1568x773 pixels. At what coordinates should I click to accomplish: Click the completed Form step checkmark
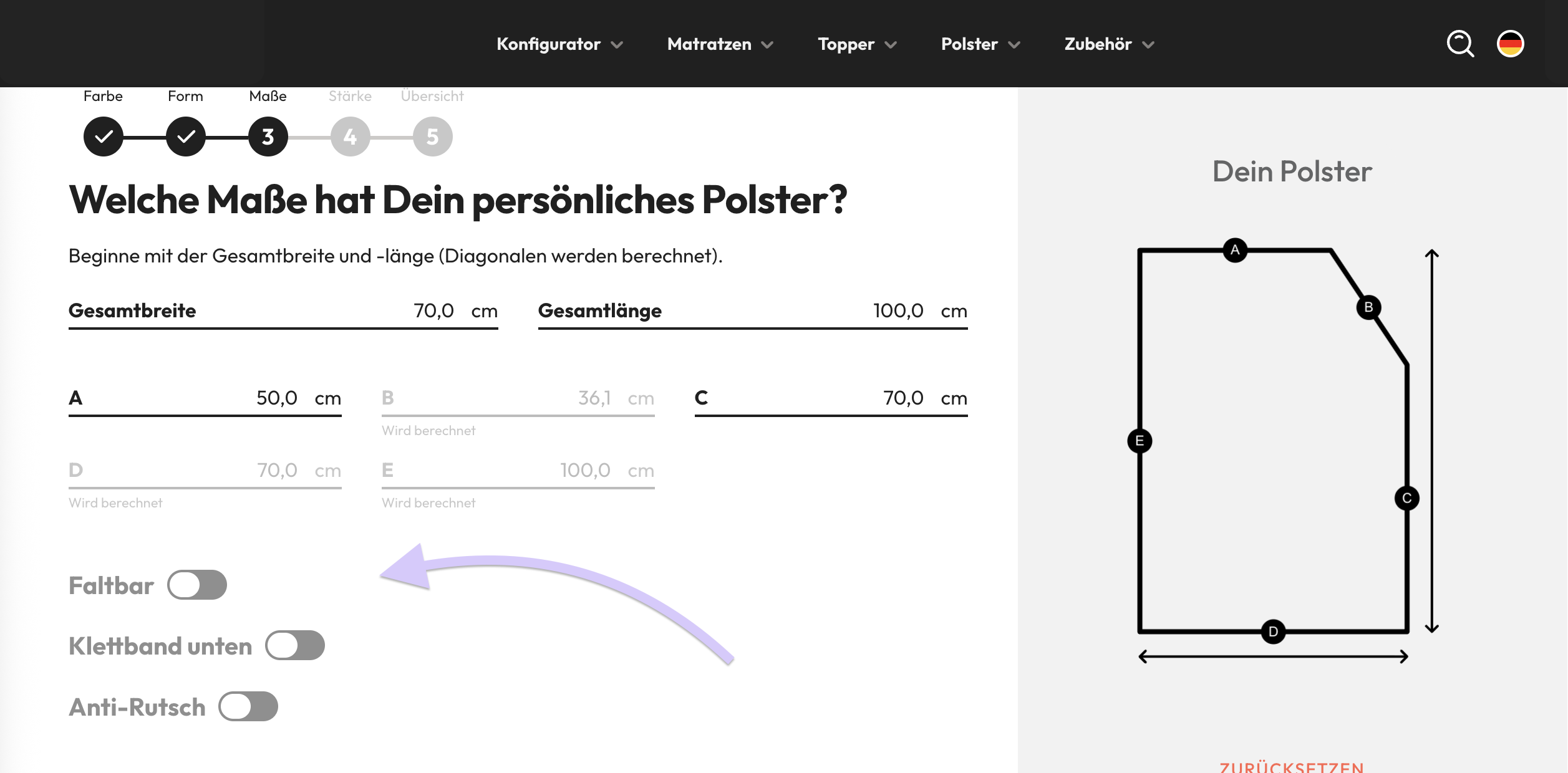coord(185,137)
